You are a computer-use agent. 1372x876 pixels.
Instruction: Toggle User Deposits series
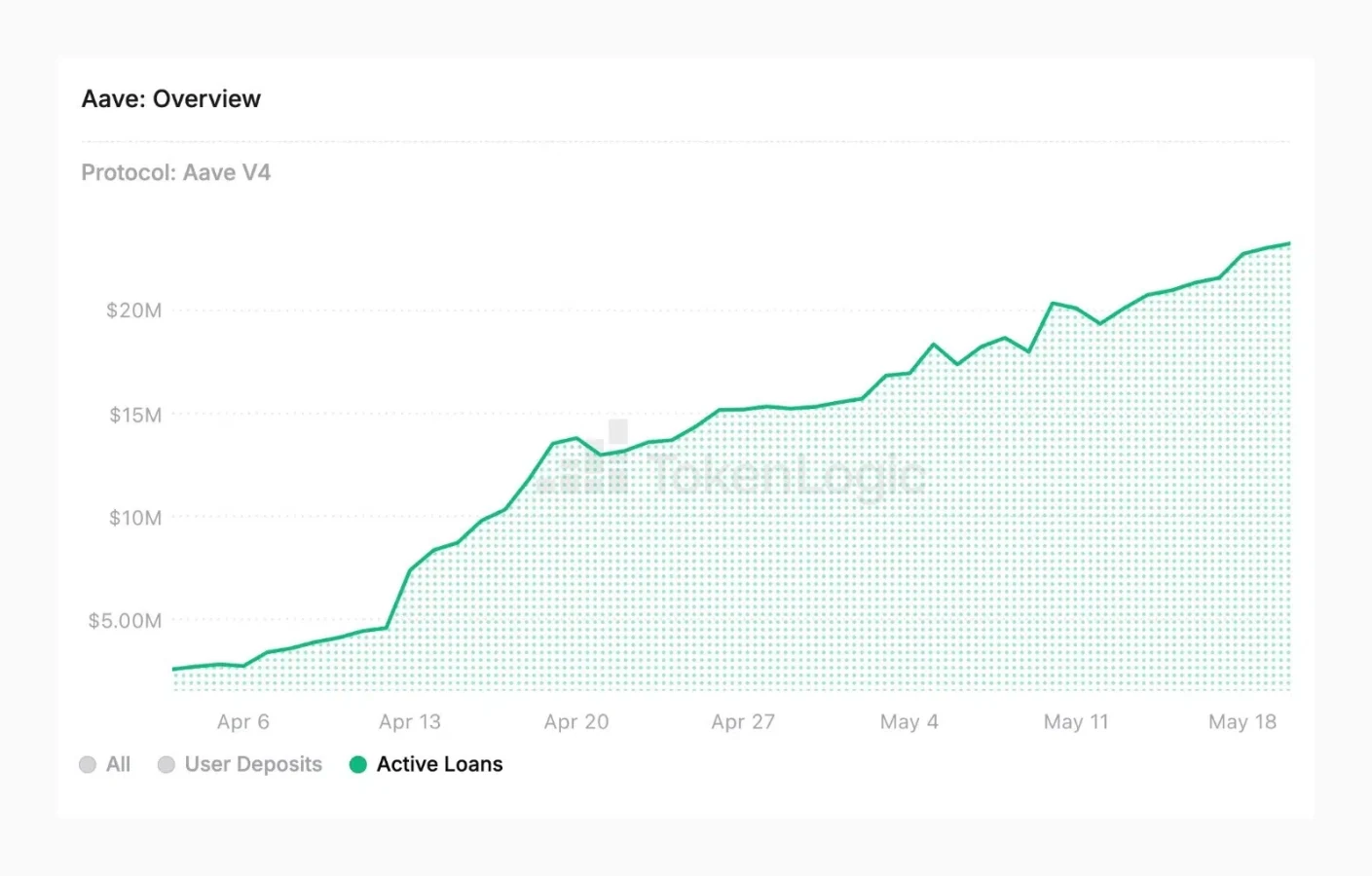tap(240, 764)
